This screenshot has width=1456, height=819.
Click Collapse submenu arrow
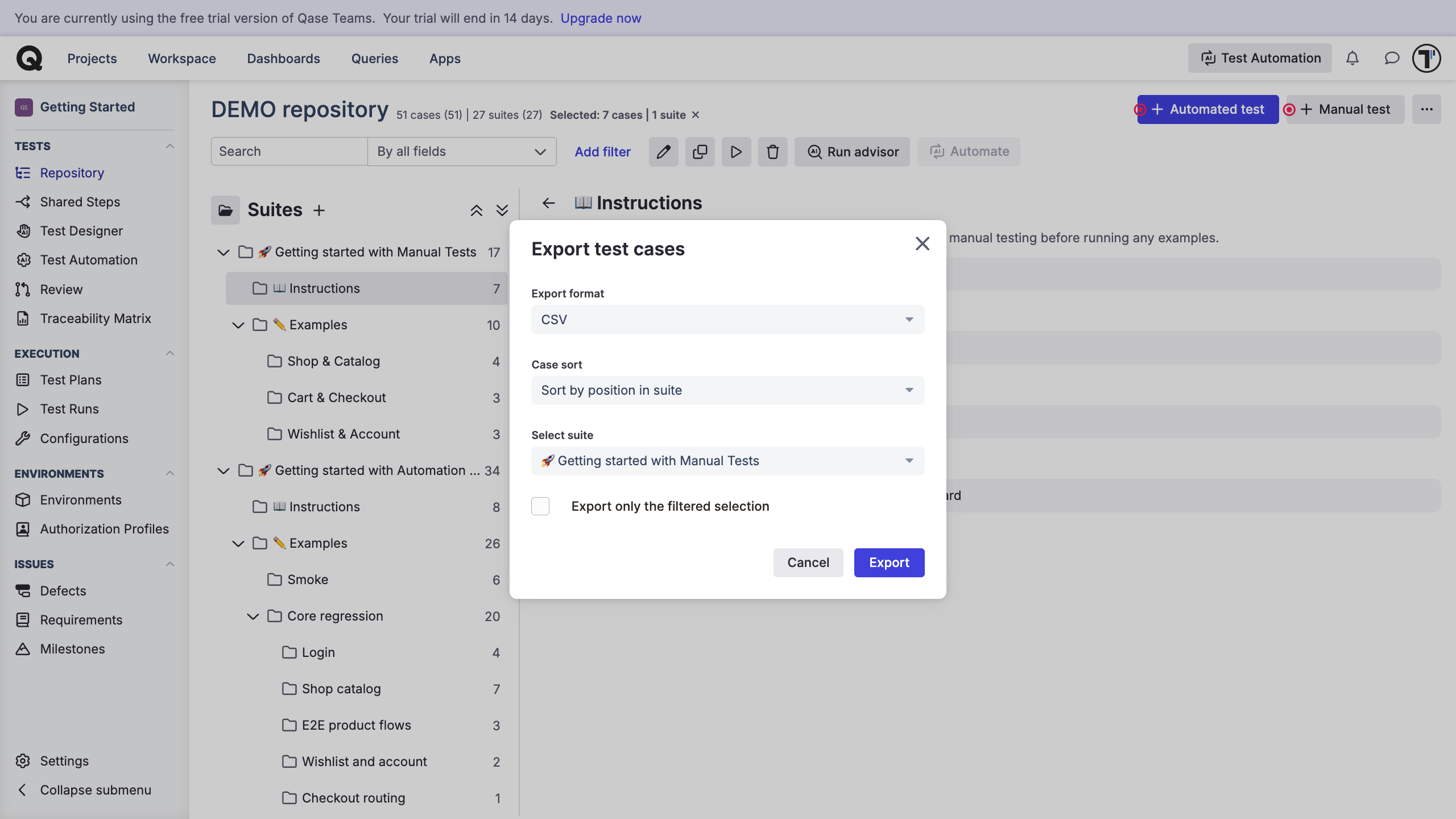pos(22,790)
